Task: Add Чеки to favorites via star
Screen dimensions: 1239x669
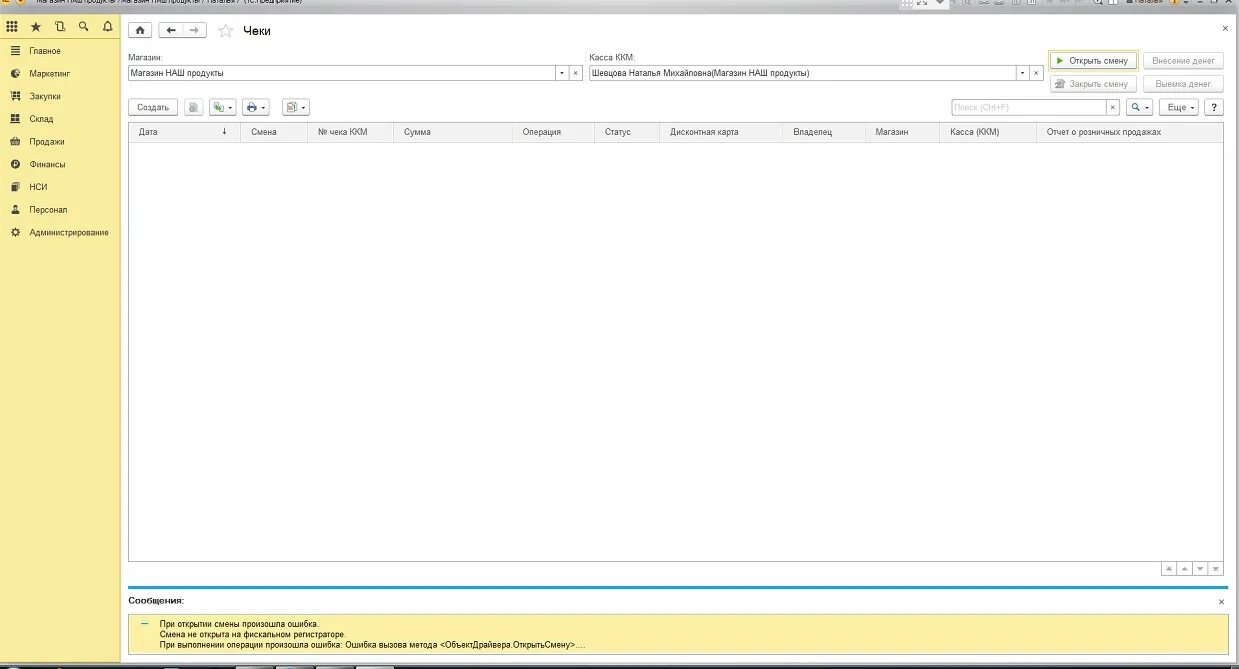Action: 225,31
